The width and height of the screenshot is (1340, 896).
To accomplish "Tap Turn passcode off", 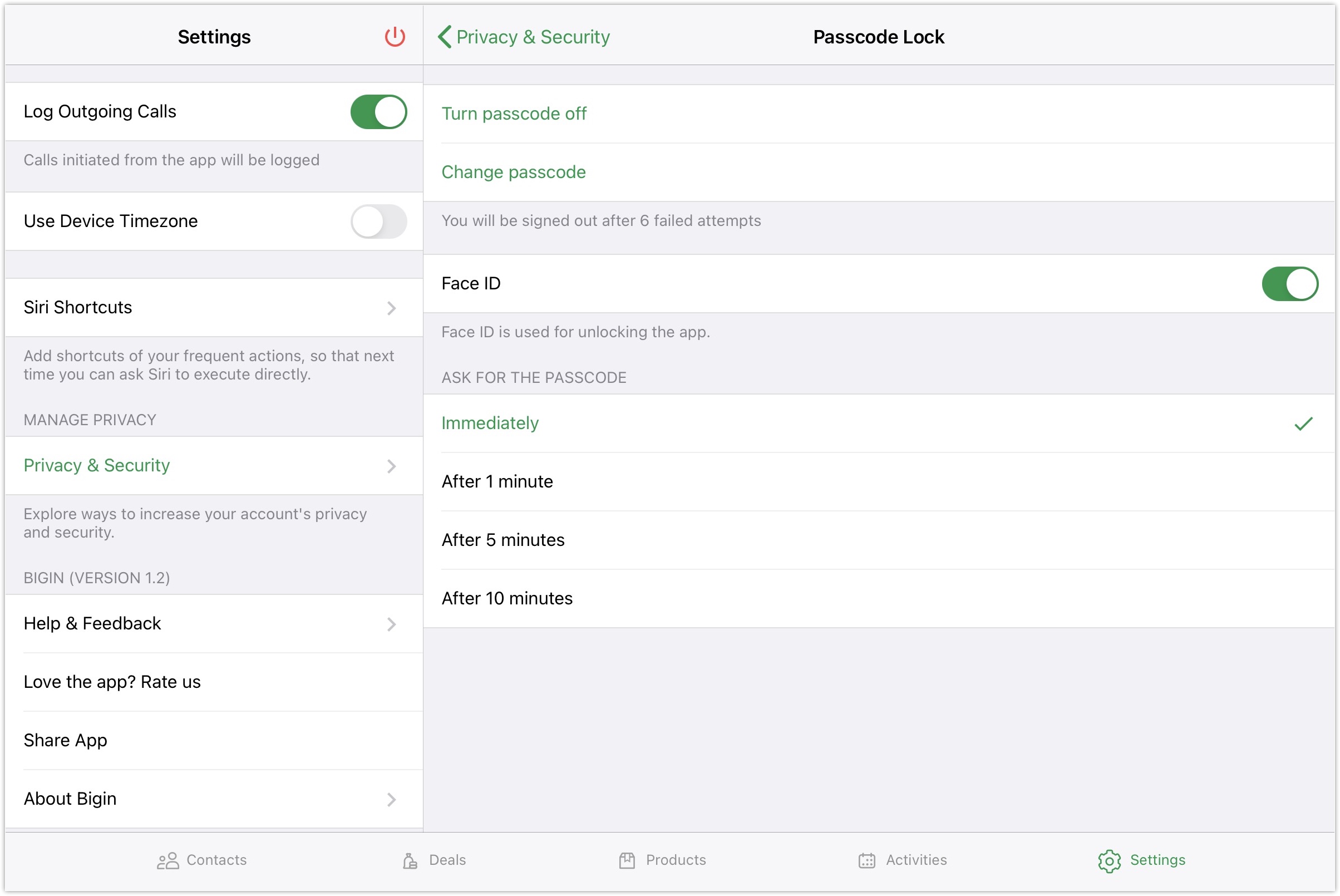I will pos(514,114).
